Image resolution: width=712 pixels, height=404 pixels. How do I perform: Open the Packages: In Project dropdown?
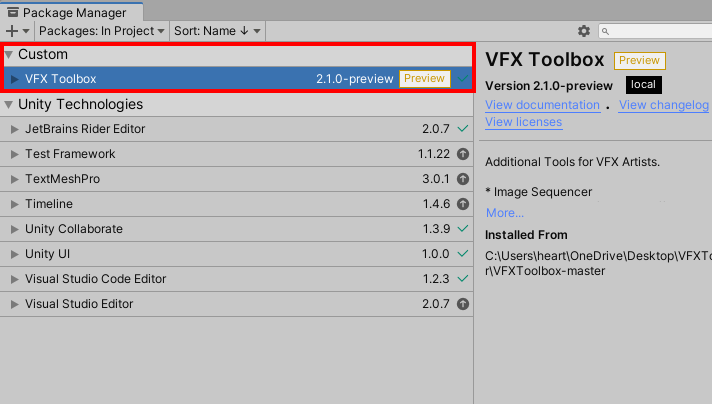(101, 31)
